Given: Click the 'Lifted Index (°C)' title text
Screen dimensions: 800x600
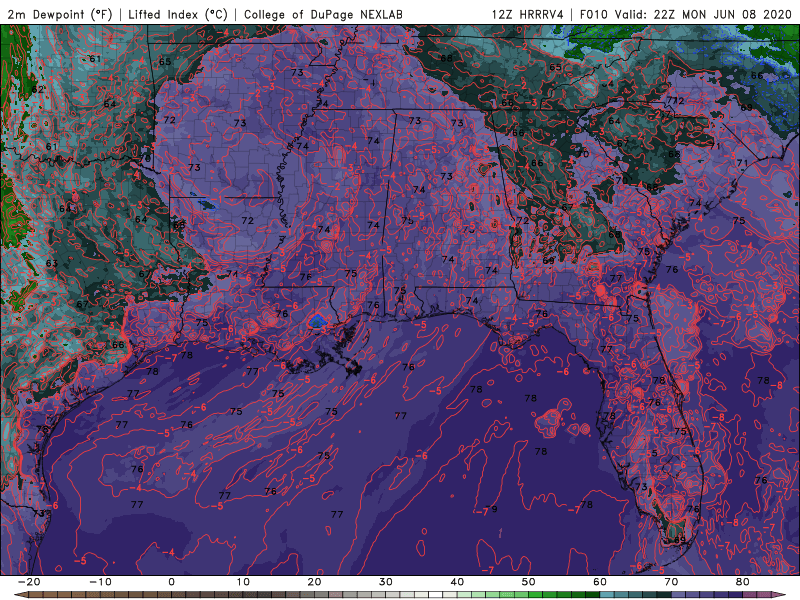Looking at the screenshot, I should (178, 14).
